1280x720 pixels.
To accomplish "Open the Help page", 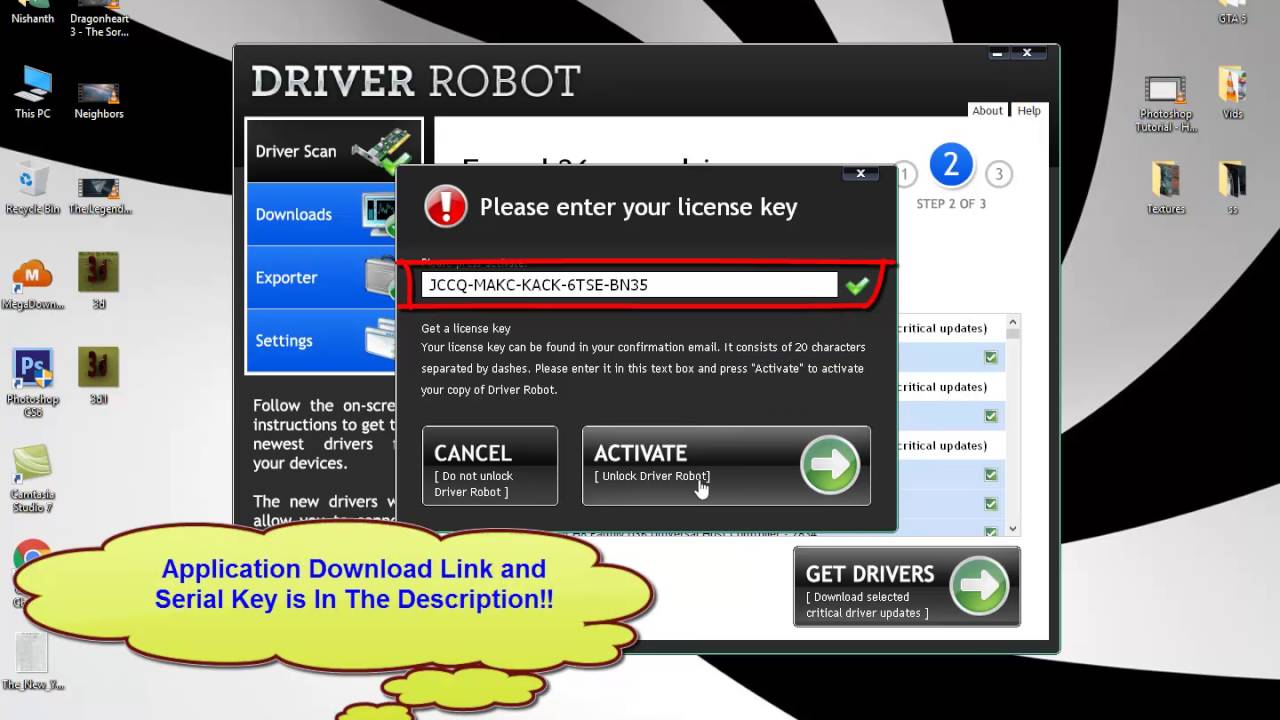I will [x=1029, y=111].
